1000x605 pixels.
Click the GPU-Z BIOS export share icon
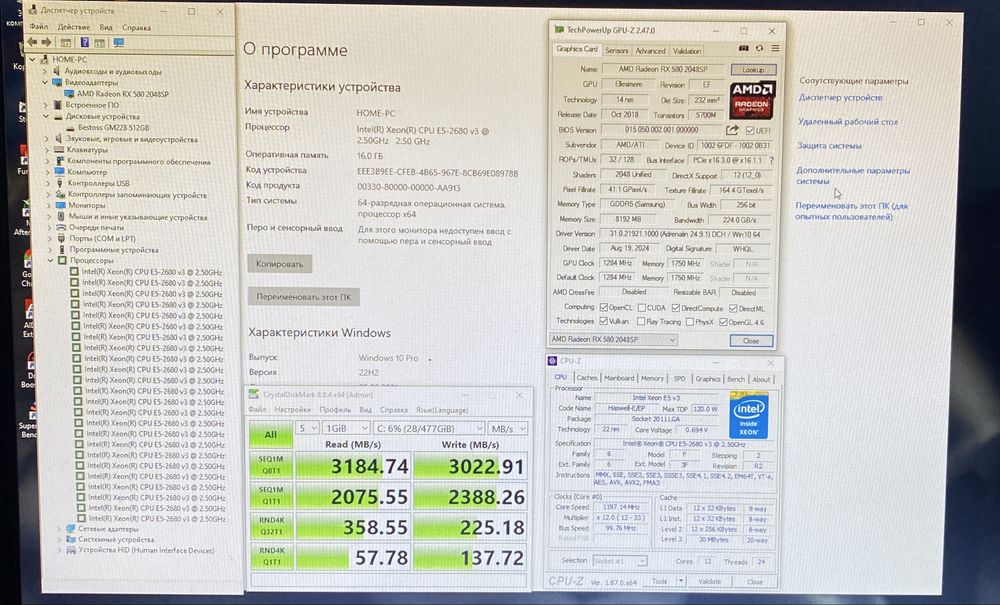pyautogui.click(x=732, y=130)
